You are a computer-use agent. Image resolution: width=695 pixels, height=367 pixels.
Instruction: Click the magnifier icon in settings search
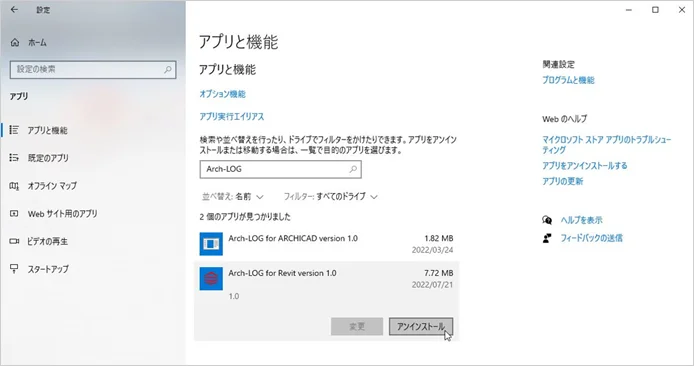(x=168, y=70)
